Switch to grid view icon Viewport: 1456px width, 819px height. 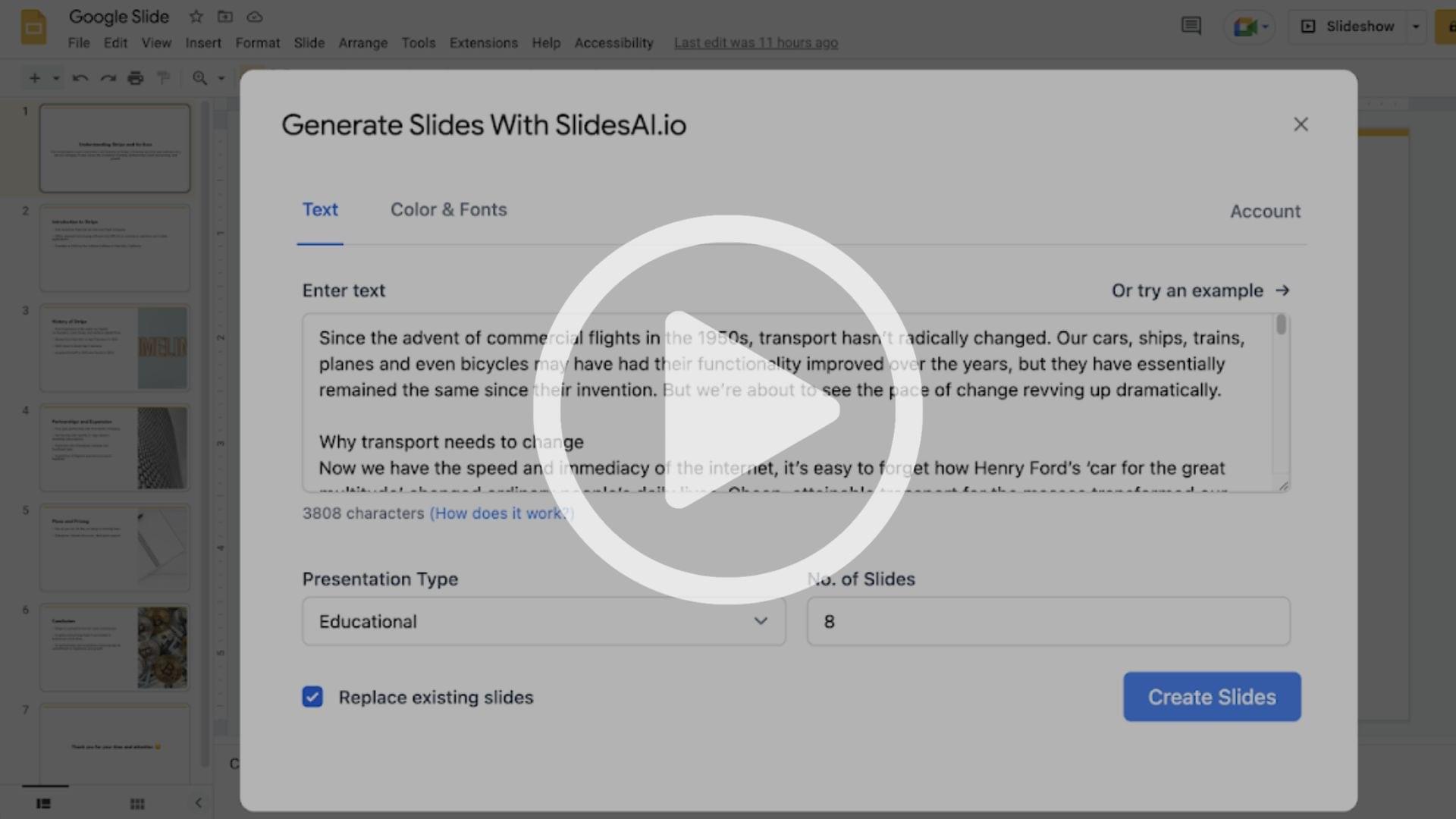point(137,803)
